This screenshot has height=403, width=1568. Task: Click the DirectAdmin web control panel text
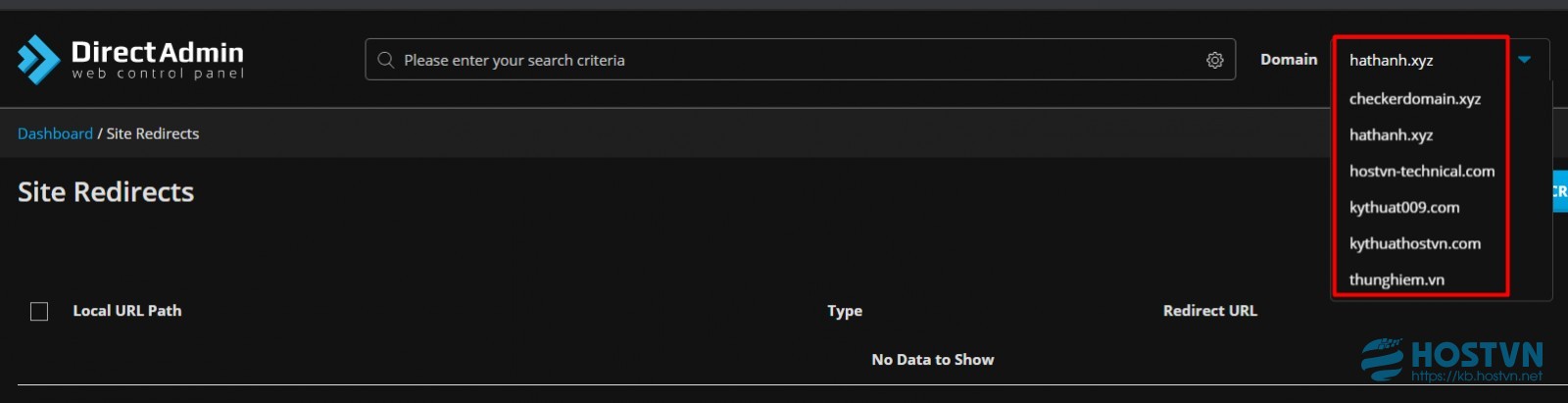(x=157, y=60)
